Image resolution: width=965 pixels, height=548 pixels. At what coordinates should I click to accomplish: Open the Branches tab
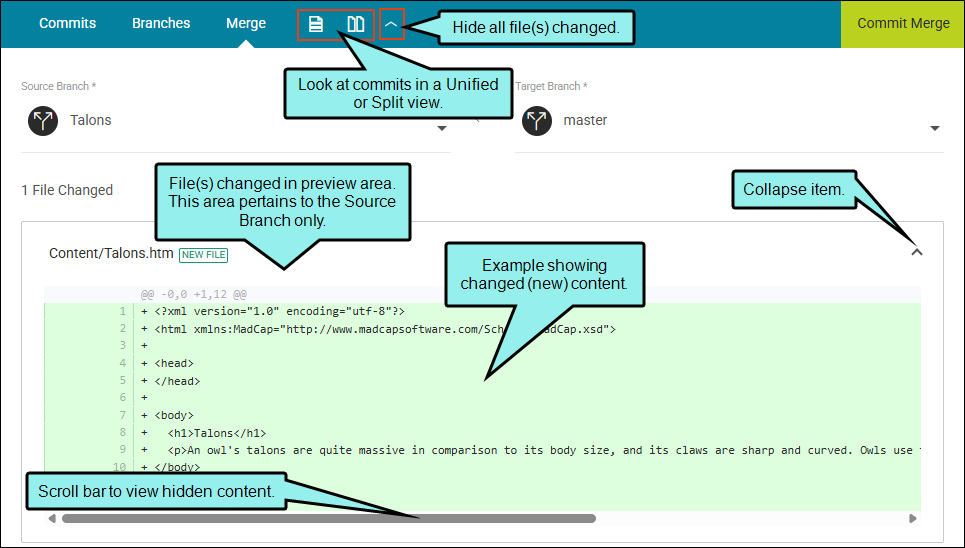pyautogui.click(x=161, y=23)
